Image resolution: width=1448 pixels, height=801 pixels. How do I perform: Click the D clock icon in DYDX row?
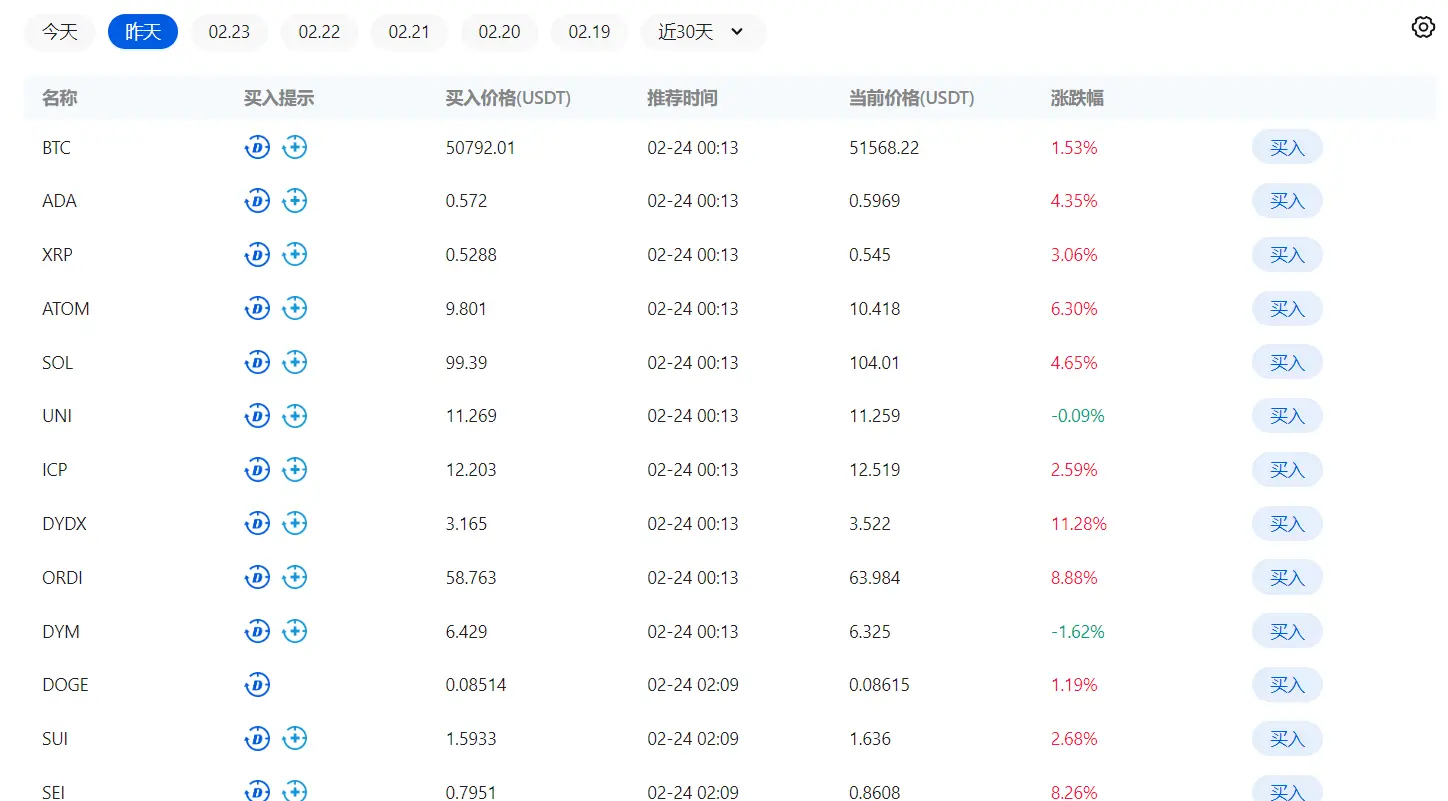click(258, 523)
